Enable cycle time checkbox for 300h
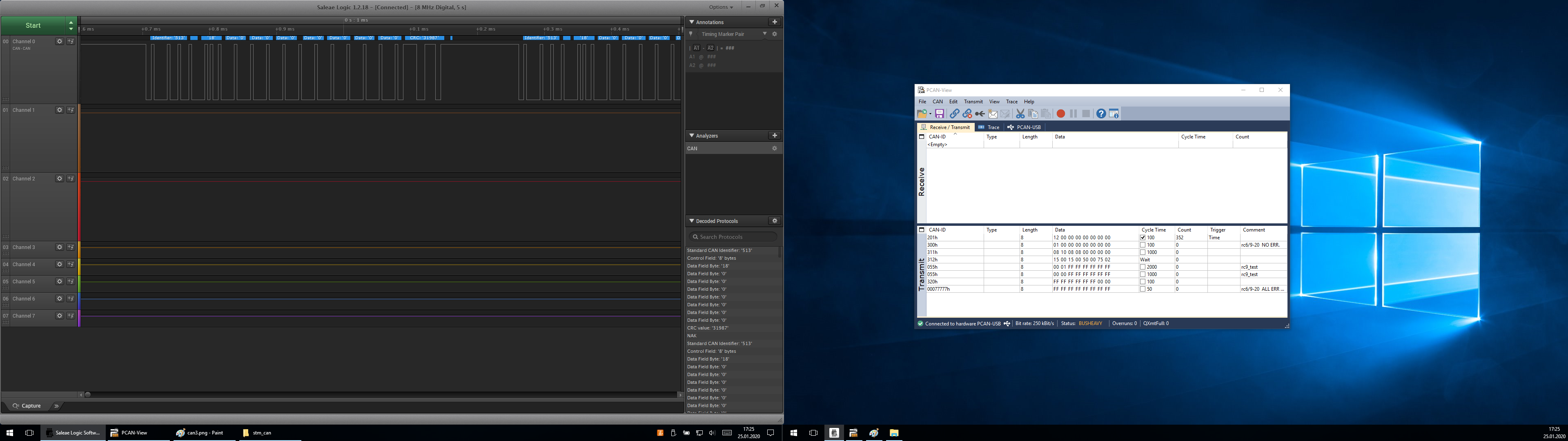Screen dimensions: 1568x441 (1143, 245)
